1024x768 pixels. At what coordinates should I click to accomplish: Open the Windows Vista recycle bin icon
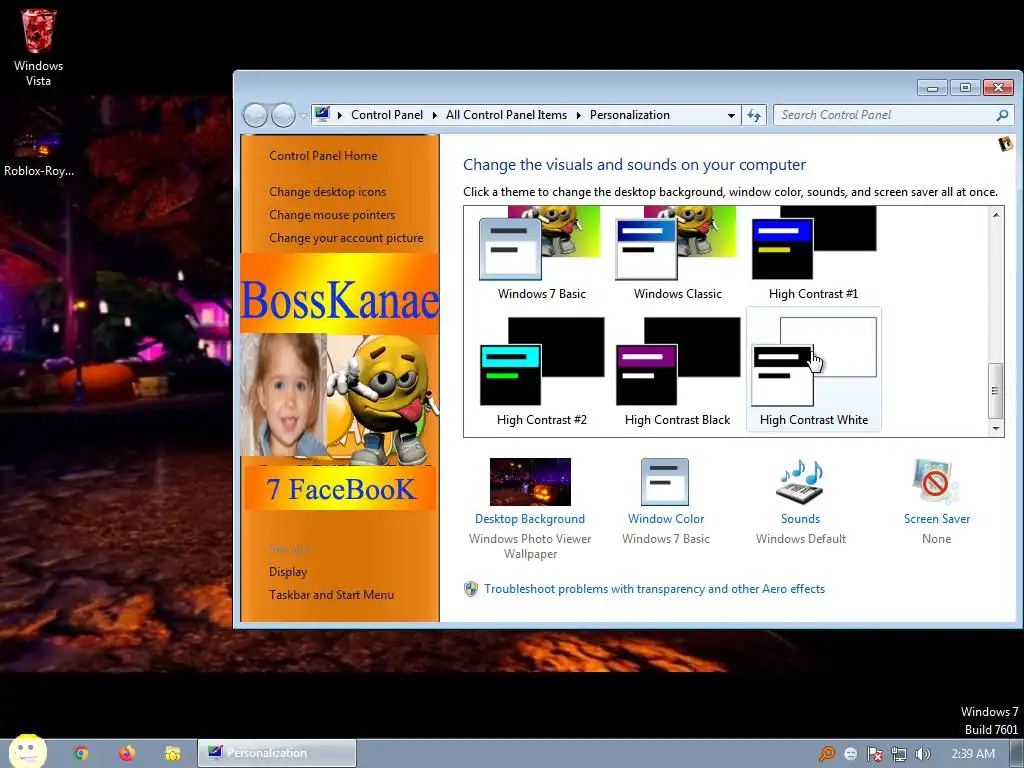click(38, 47)
